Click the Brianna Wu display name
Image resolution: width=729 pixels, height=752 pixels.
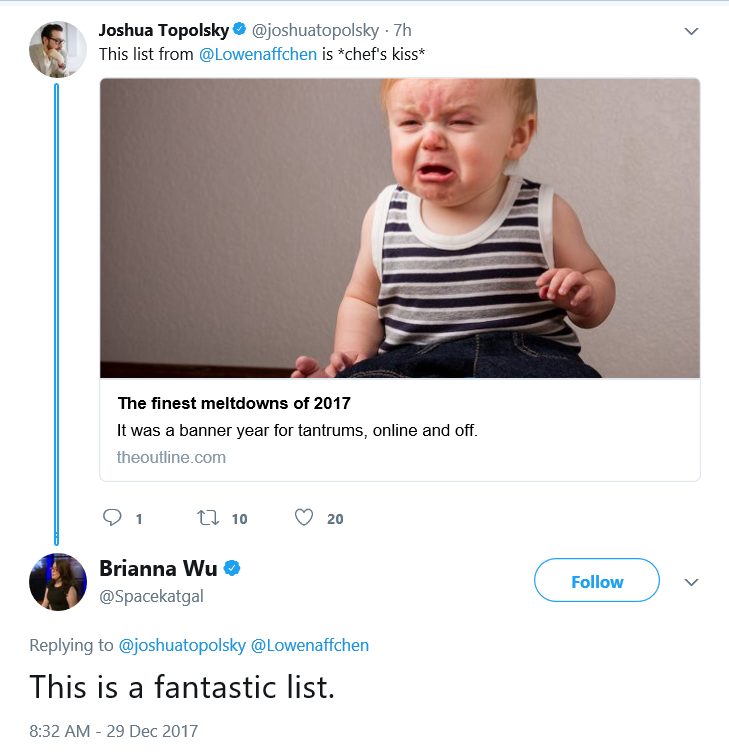158,568
